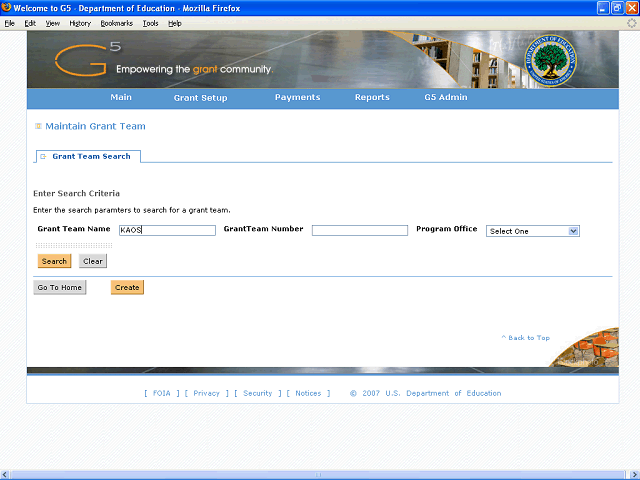Open the Edit menu

click(x=30, y=23)
